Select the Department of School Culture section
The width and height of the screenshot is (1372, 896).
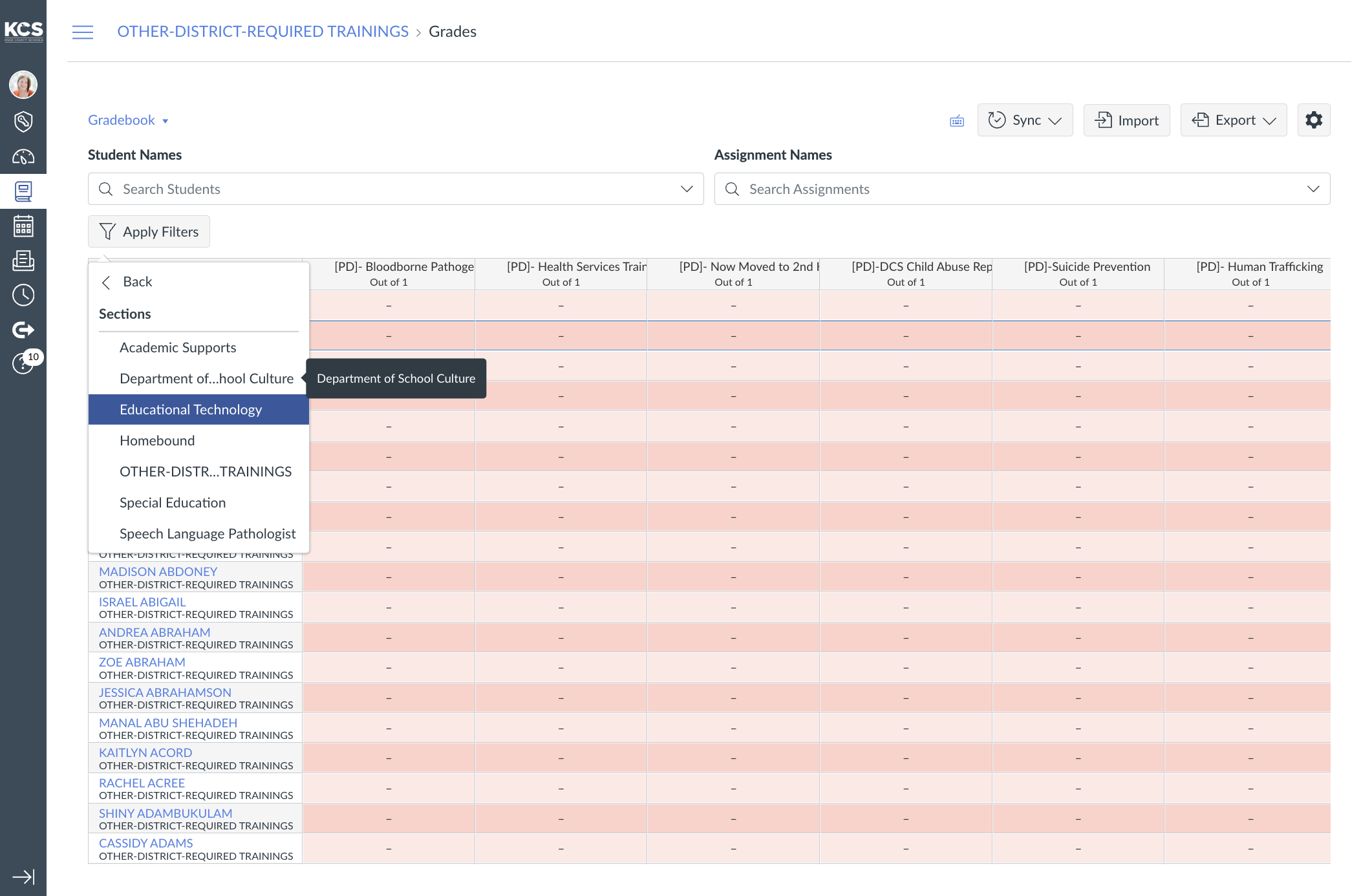(198, 379)
